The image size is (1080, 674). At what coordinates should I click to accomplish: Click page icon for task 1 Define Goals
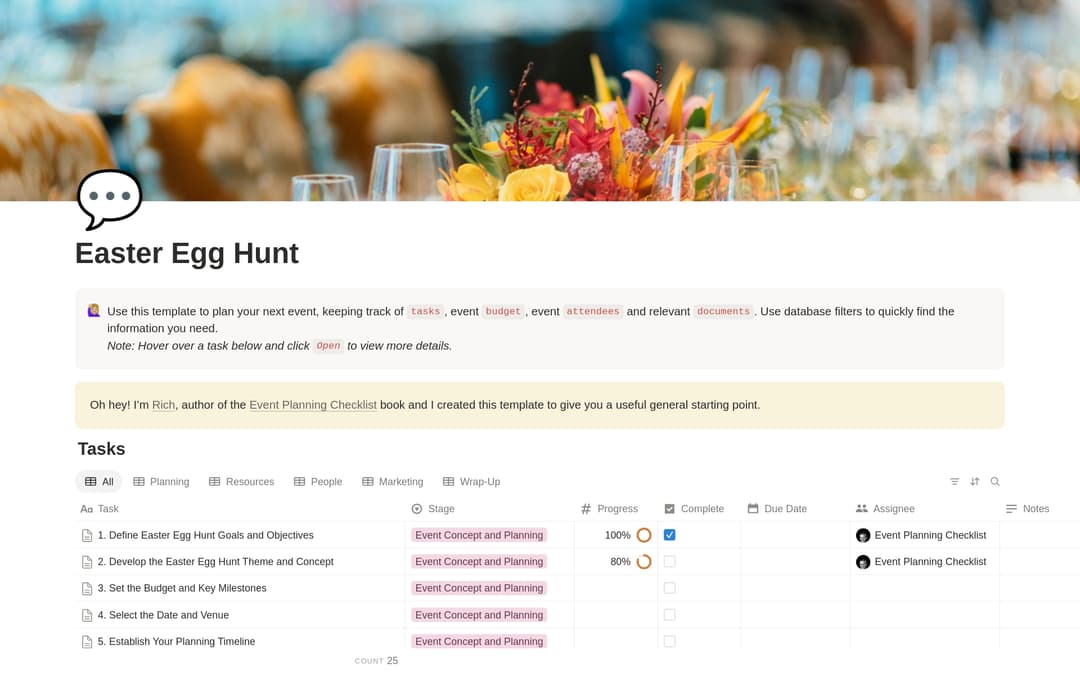pyautogui.click(x=87, y=536)
